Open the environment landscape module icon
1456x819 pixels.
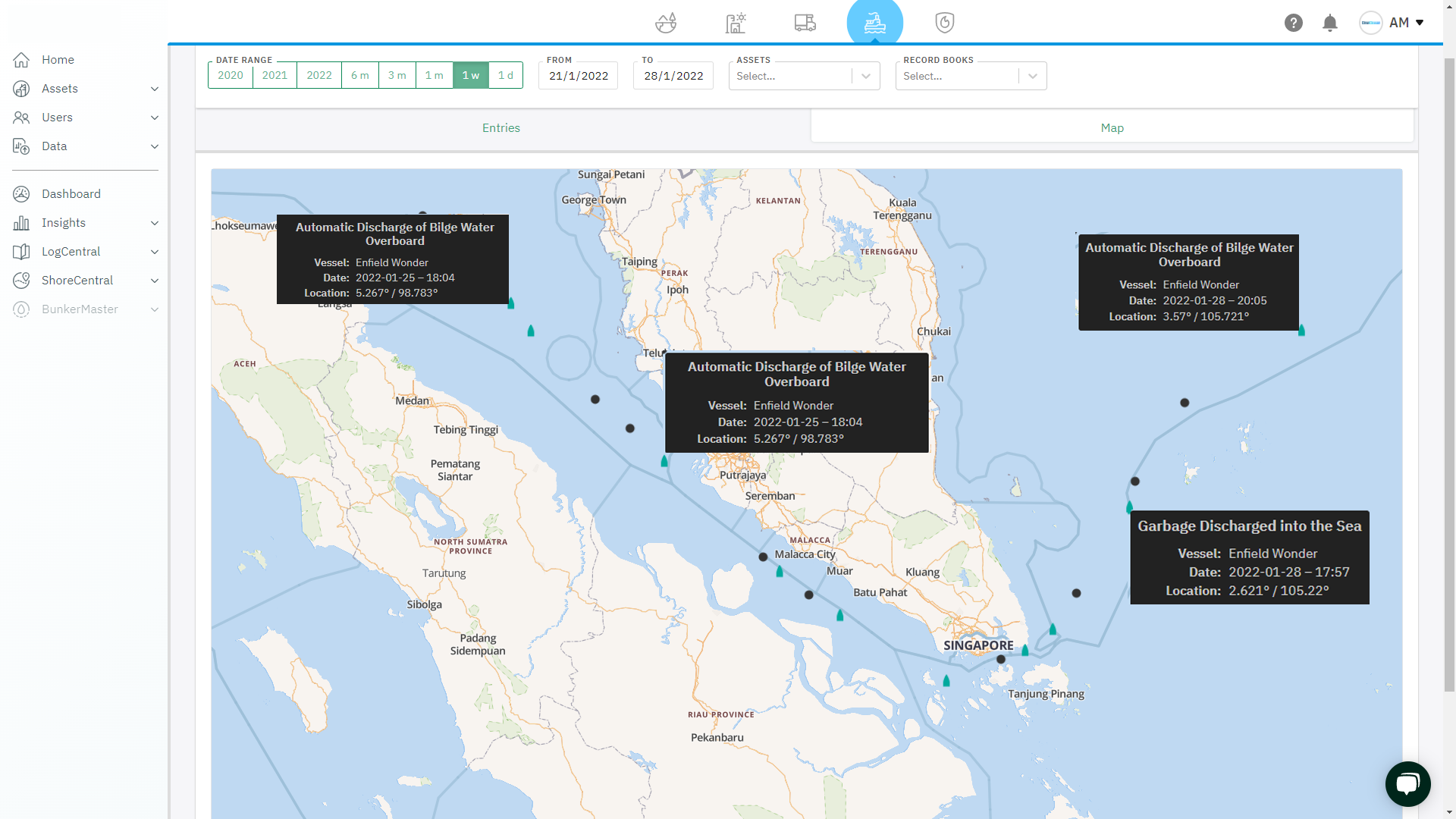click(x=666, y=23)
